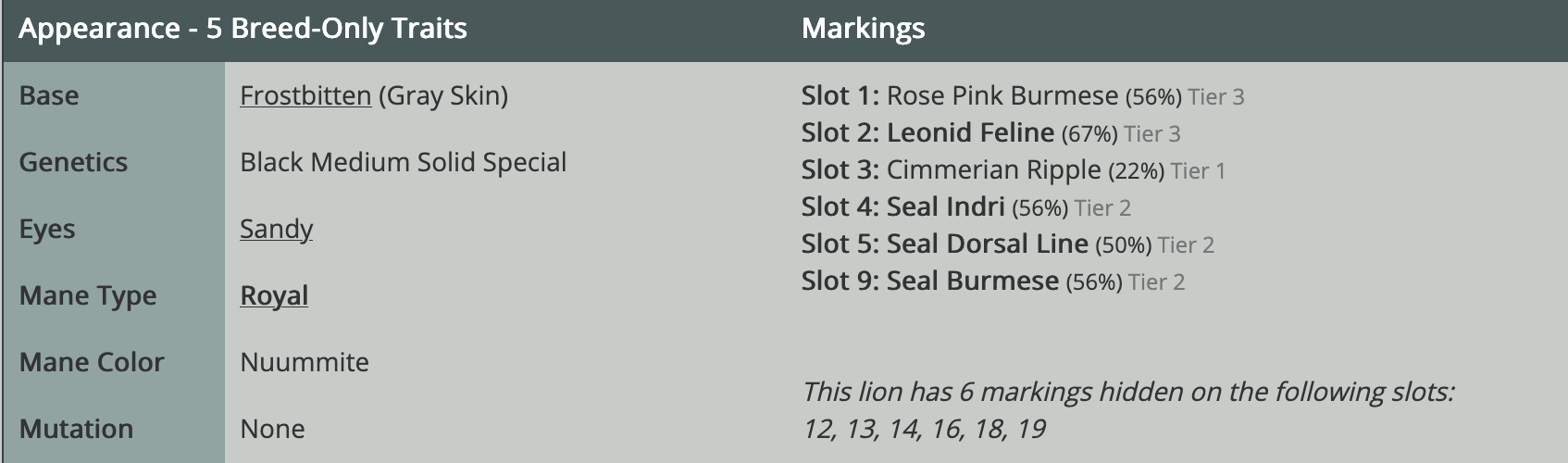The image size is (1568, 463).
Task: Open the Royal mane type link
Action: pyautogui.click(x=274, y=295)
